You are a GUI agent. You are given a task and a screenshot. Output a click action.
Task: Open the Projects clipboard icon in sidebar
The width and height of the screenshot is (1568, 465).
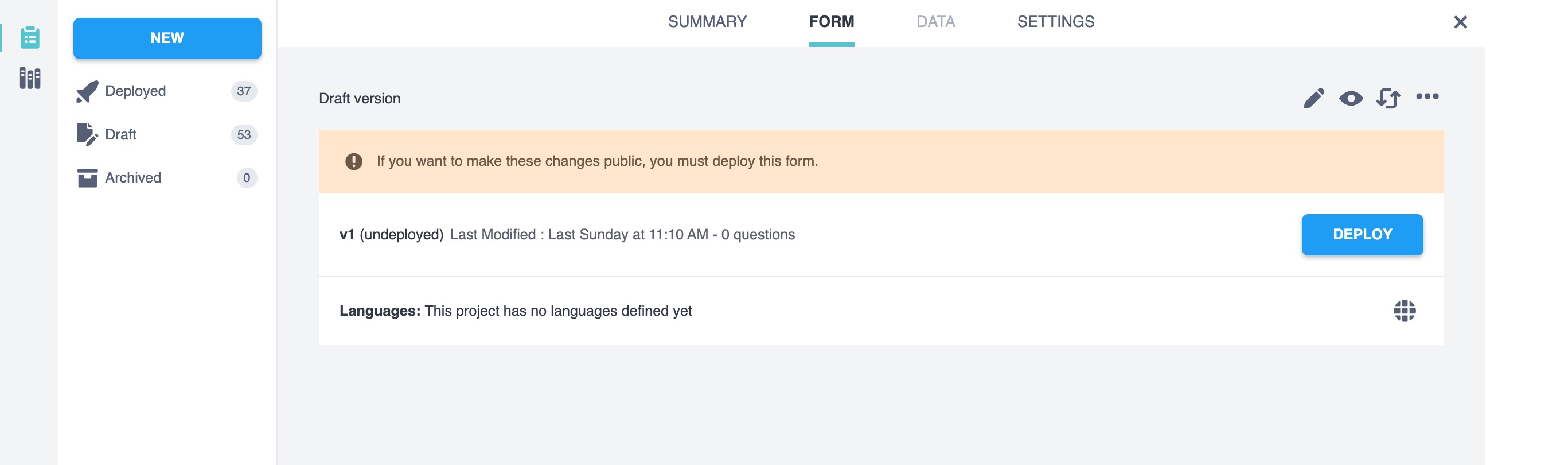(x=30, y=38)
